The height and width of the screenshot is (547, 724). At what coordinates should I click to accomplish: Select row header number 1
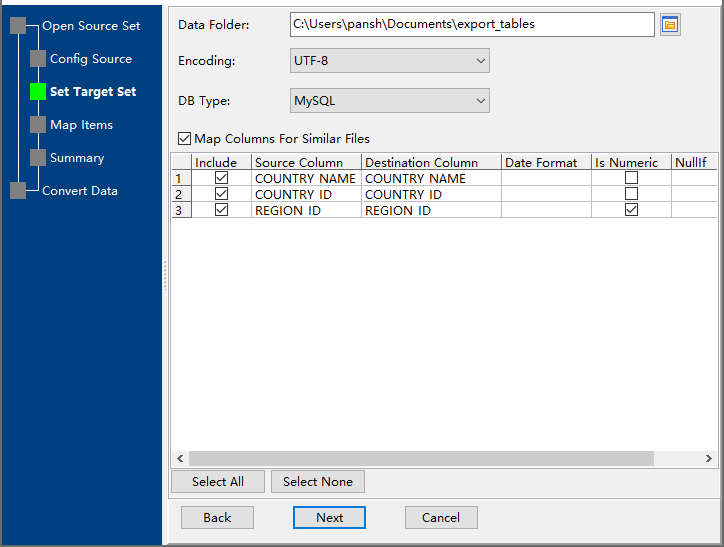point(181,178)
